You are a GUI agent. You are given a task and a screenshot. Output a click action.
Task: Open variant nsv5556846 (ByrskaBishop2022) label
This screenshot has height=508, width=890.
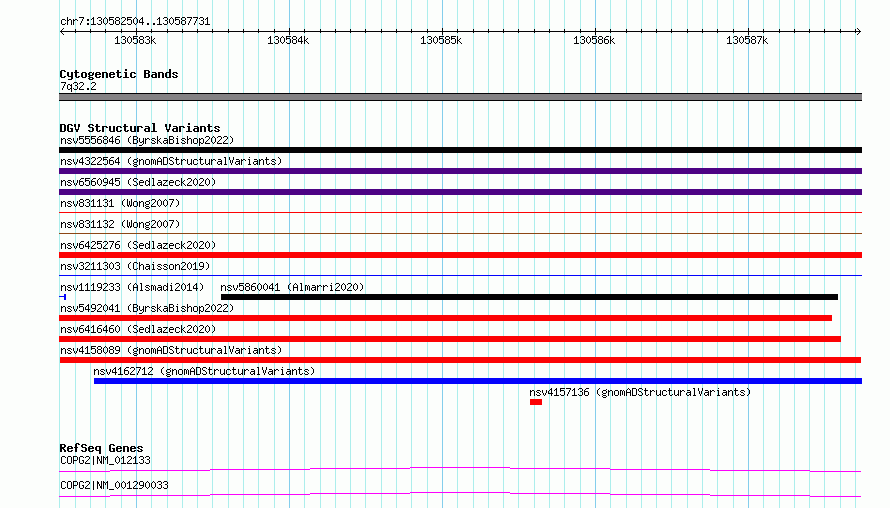coord(147,140)
